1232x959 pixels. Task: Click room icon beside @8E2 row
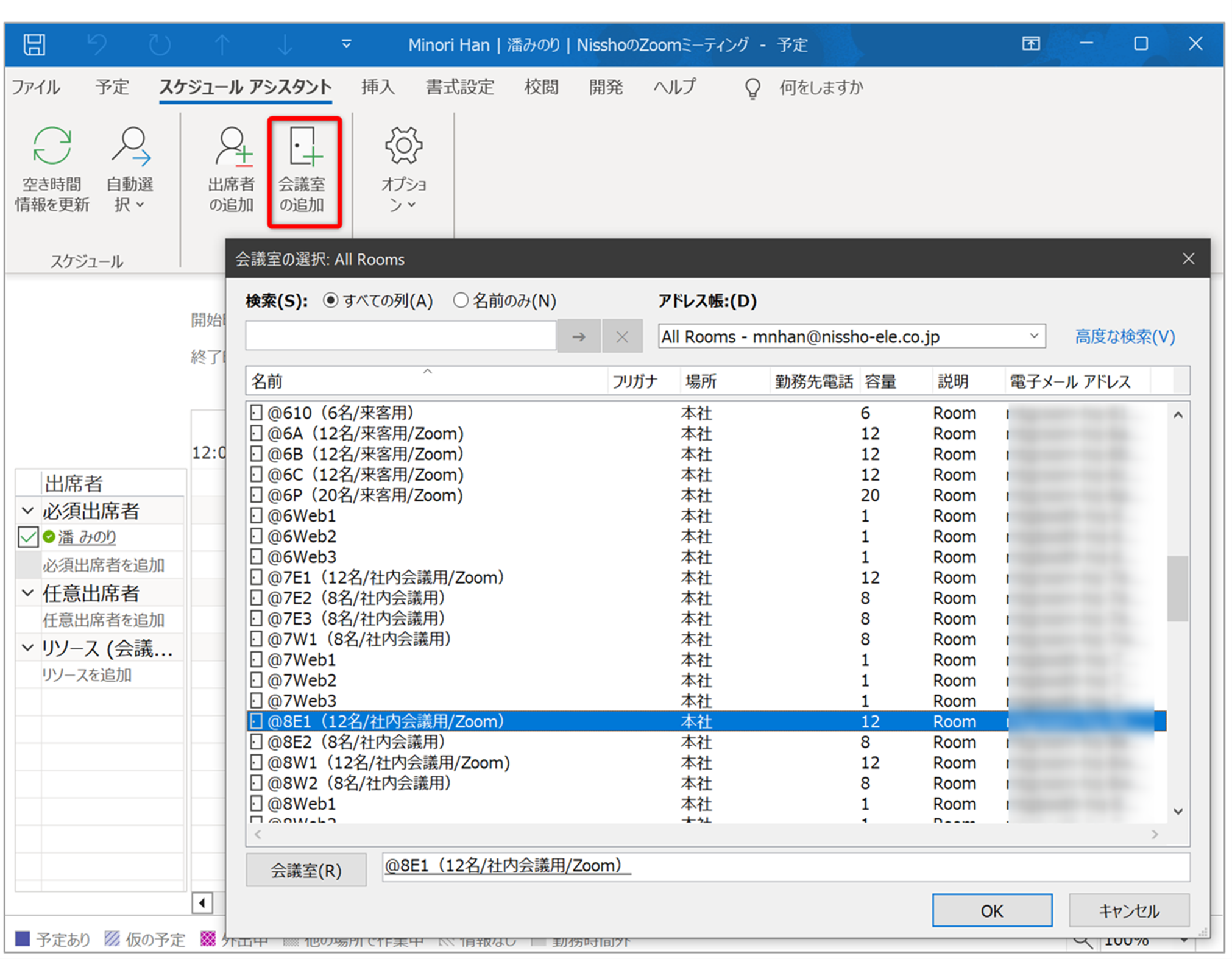[x=257, y=741]
